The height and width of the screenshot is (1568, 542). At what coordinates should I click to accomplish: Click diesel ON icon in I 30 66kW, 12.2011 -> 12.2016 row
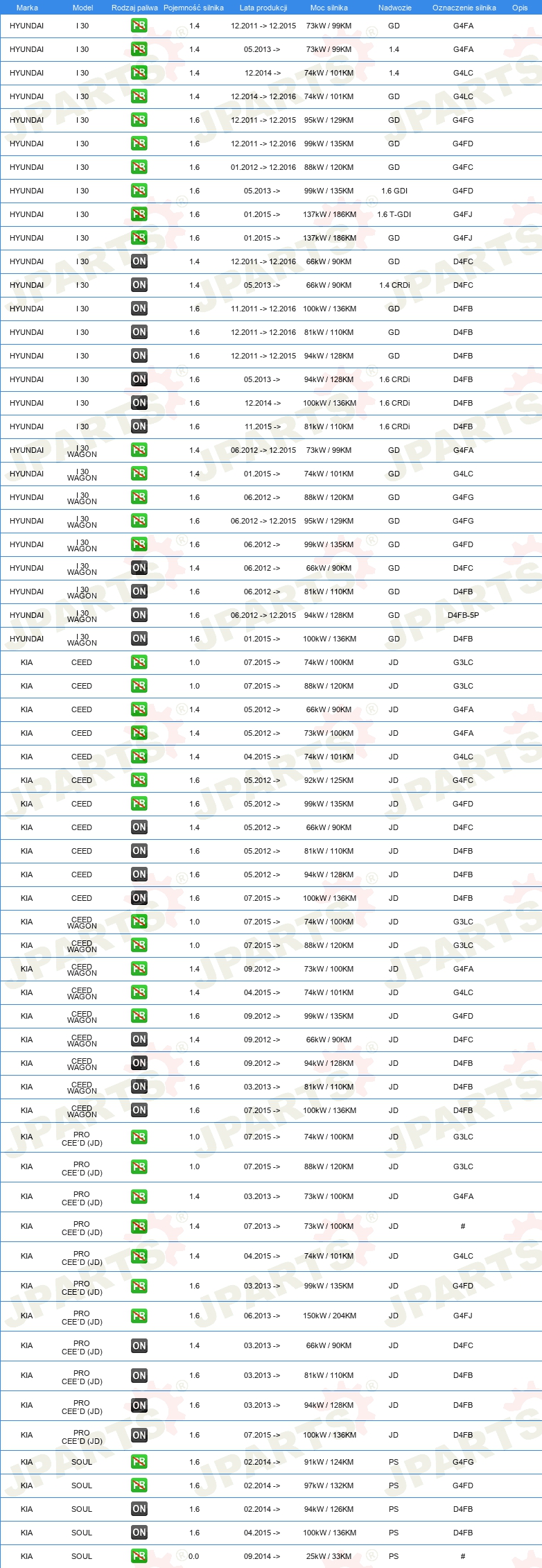click(139, 261)
